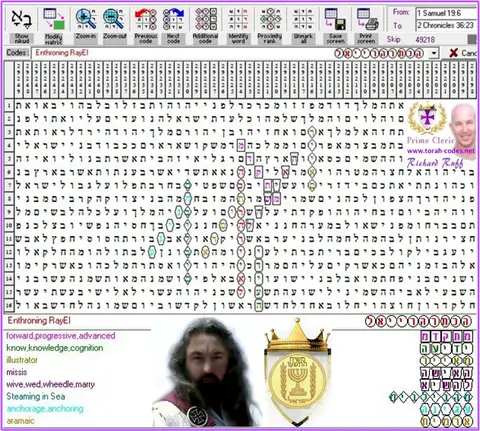Expand the Codes dropdown arrow
The image size is (480, 431).
[434, 53]
